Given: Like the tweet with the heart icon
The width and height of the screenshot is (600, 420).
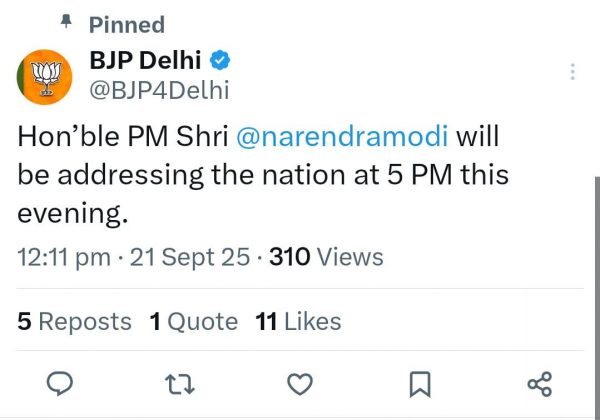Looking at the screenshot, I should 300,383.
